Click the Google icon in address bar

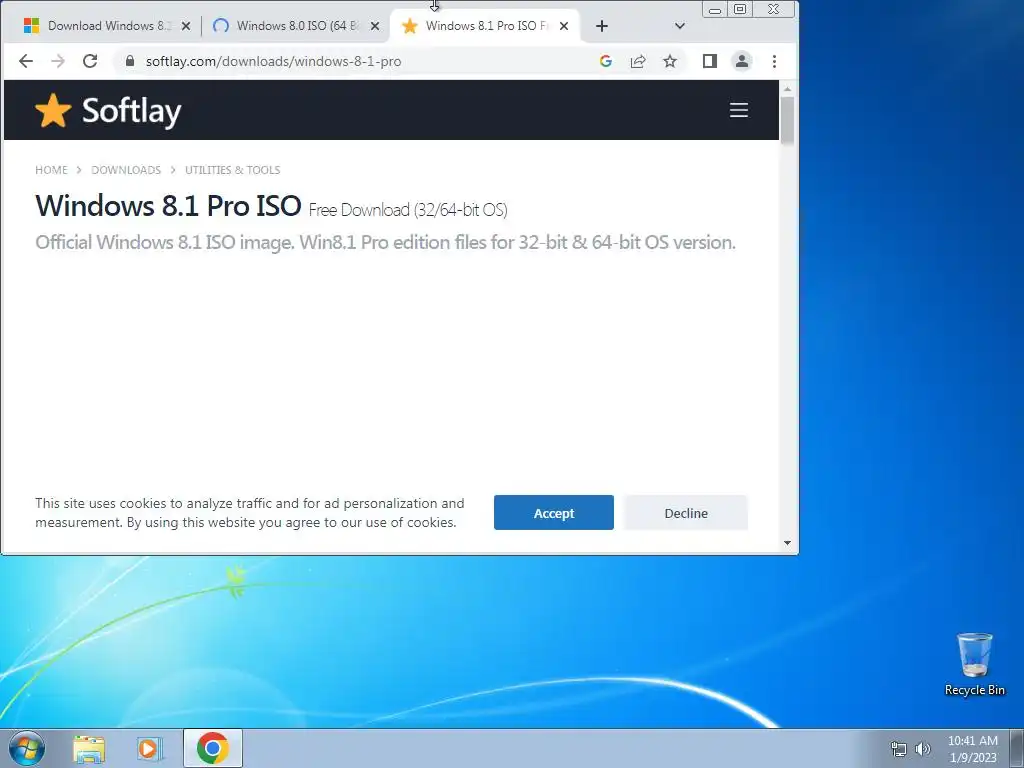tap(605, 61)
